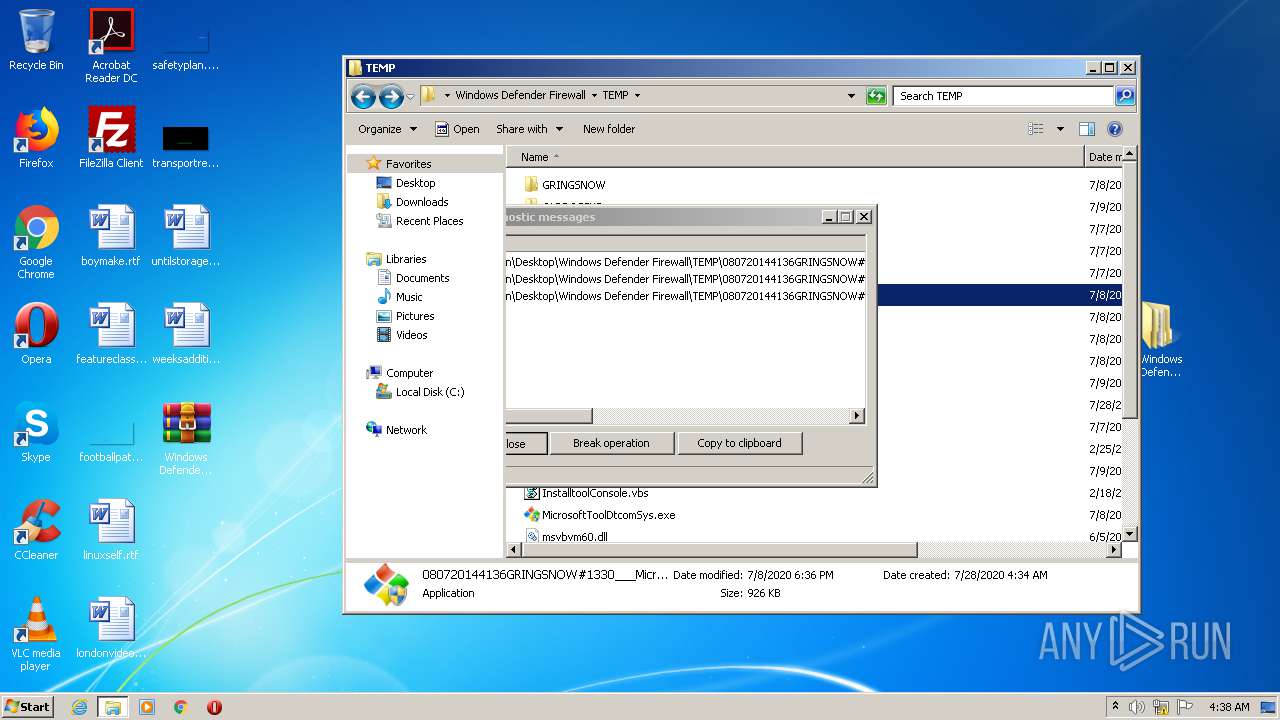
Task: Open FileZilla Client desktop shortcut
Action: point(111,138)
